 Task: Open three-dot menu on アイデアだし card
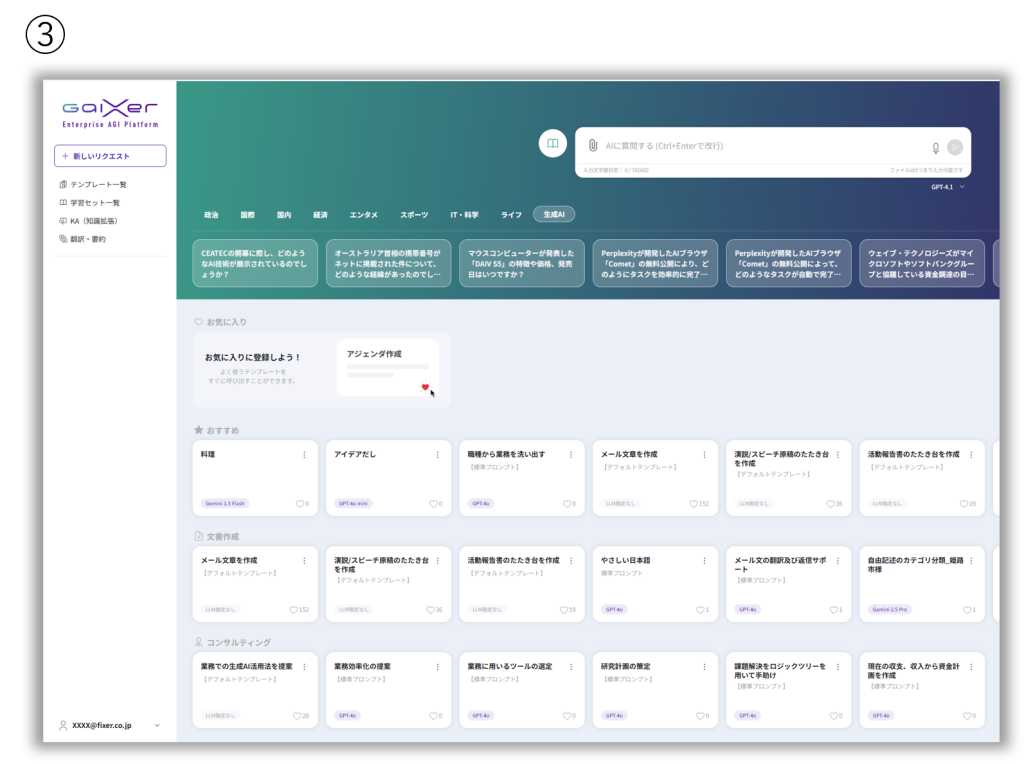click(437, 455)
